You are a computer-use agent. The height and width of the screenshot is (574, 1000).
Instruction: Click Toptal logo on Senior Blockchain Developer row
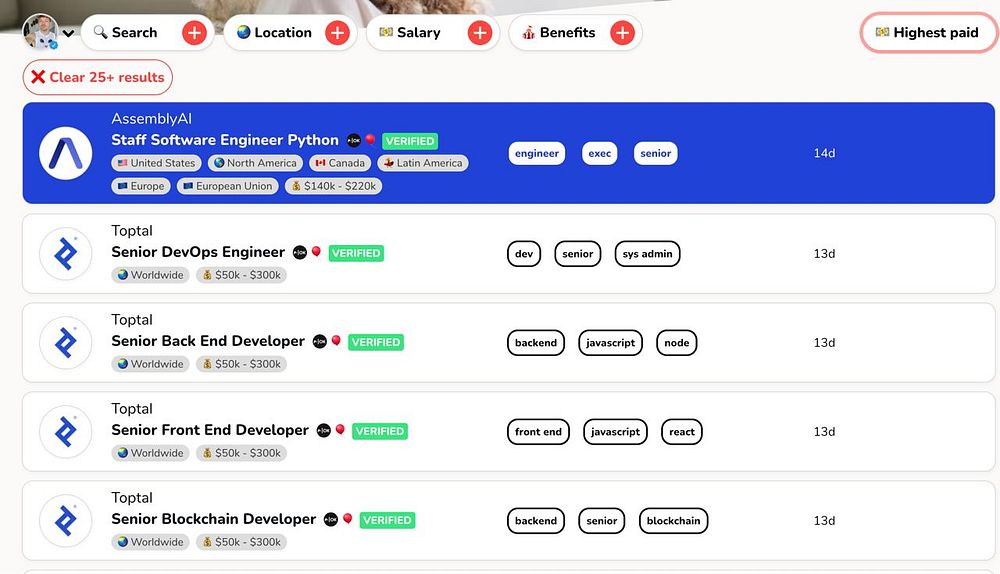pos(66,520)
